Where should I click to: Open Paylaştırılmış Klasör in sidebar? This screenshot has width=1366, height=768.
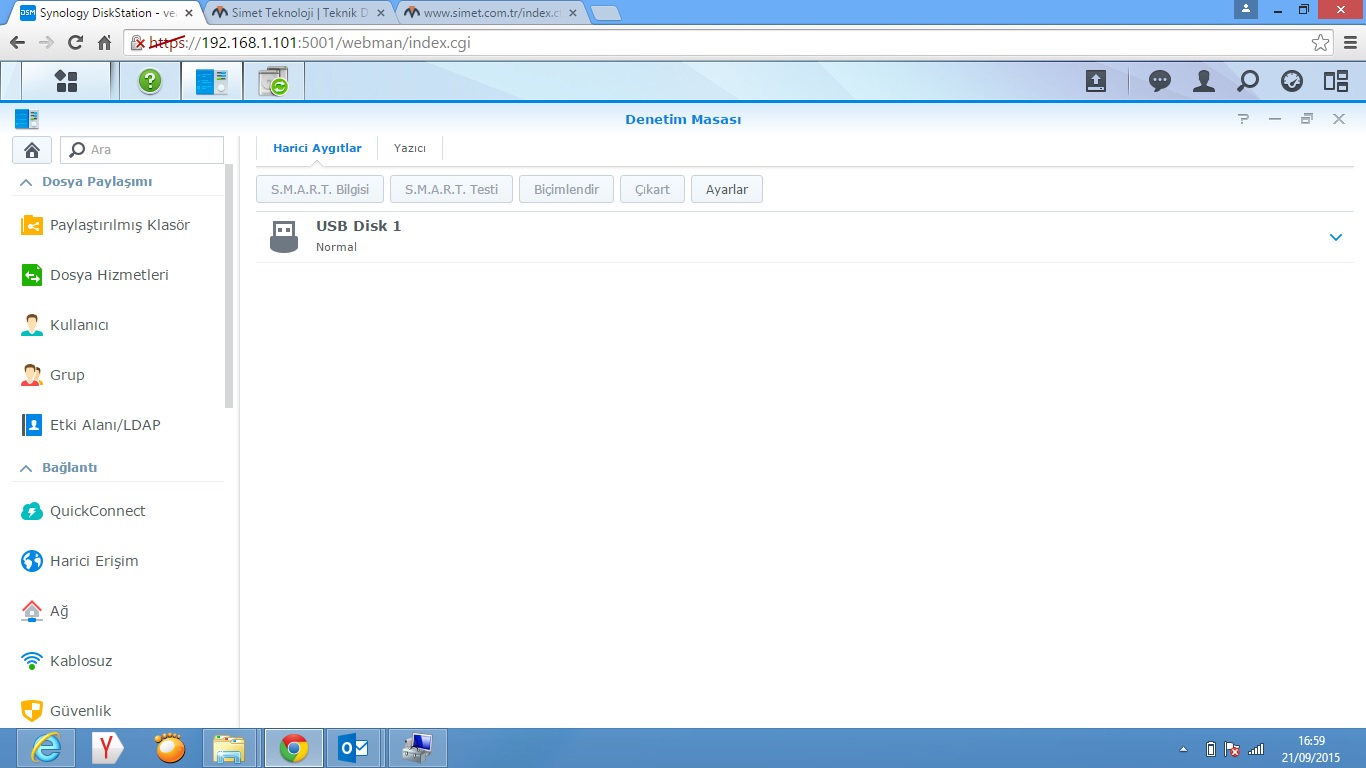(119, 225)
